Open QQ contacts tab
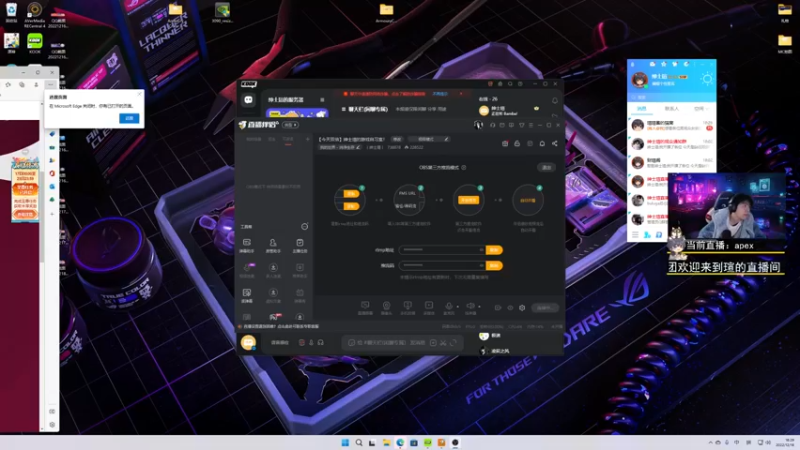800x450 pixels. click(671, 109)
